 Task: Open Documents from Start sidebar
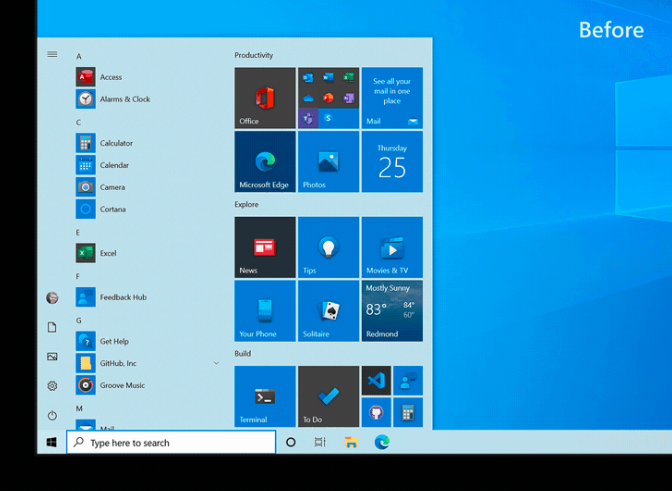tap(52, 327)
